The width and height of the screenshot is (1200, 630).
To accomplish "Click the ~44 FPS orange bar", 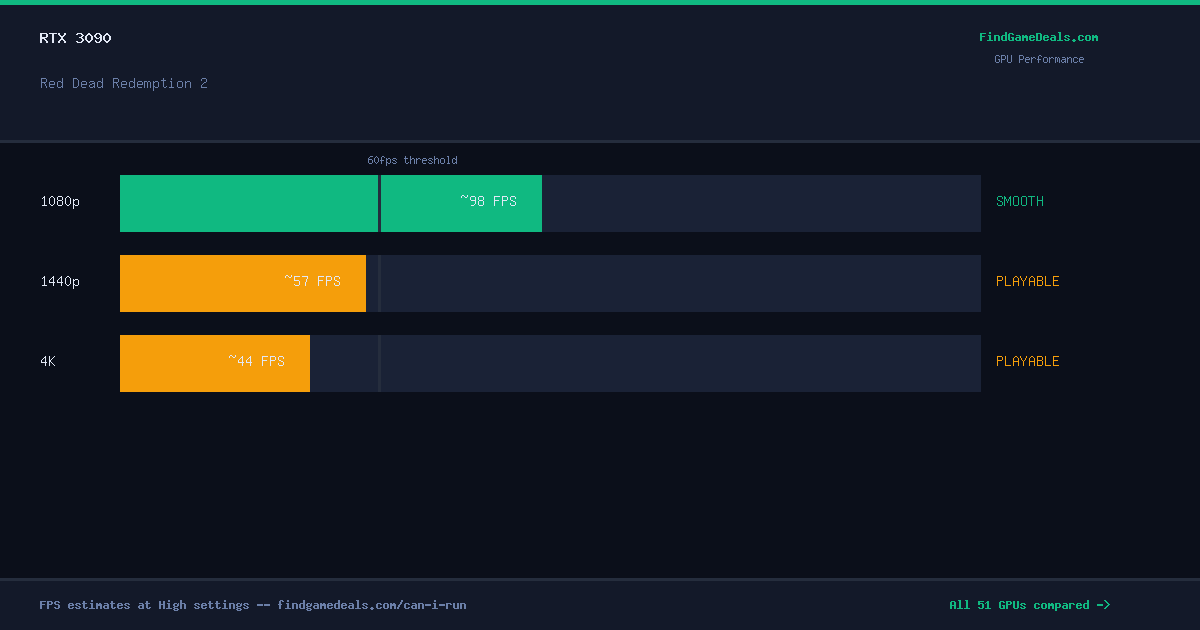I will 215,364.
